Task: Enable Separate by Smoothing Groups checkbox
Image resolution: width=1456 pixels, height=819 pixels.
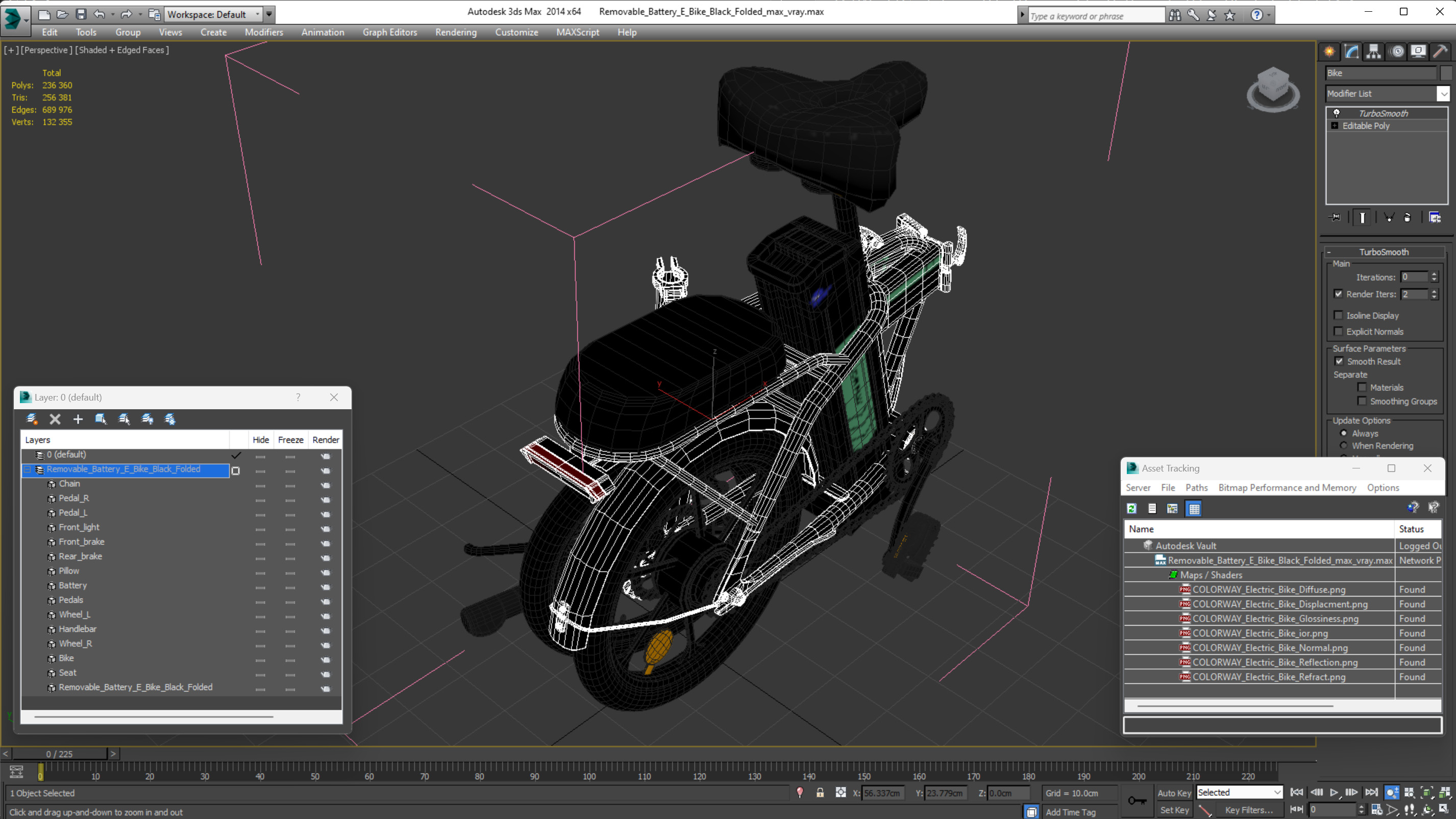Action: (1362, 401)
